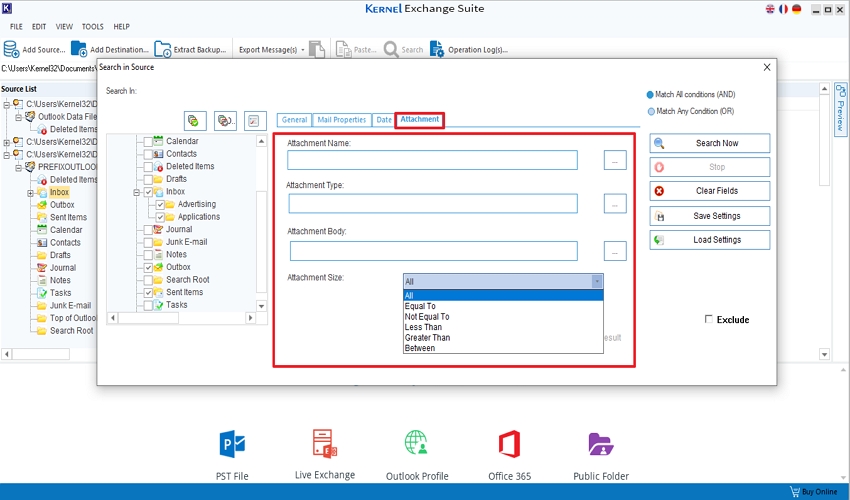Click the Add Source toolbar icon

11,49
